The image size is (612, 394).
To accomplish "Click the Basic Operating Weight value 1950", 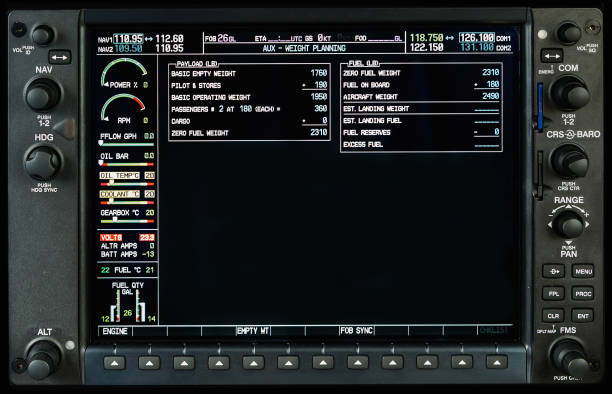I will (318, 97).
